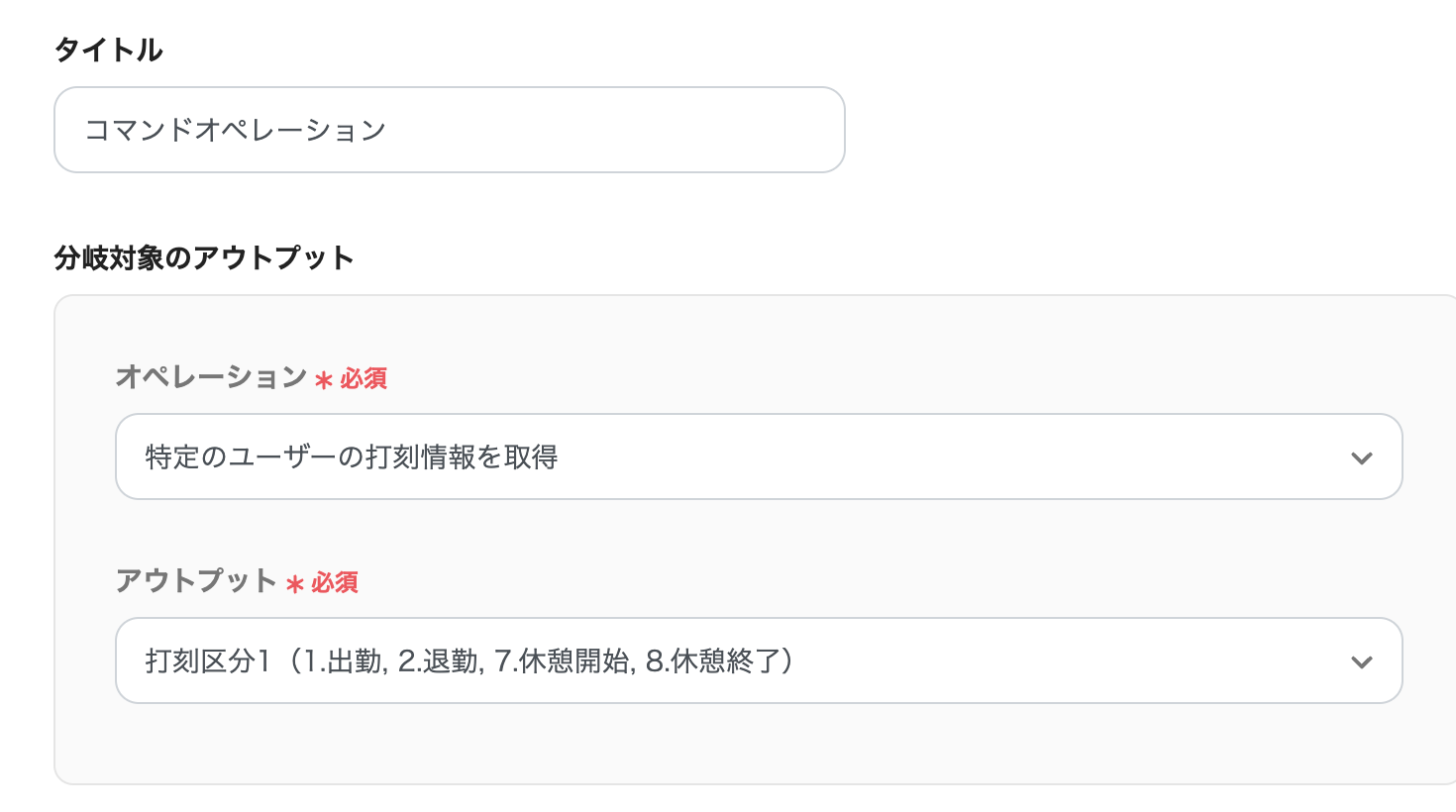The height and width of the screenshot is (812, 1456).
Task: Click the red asterisk beside オペレーション
Action: point(324,380)
